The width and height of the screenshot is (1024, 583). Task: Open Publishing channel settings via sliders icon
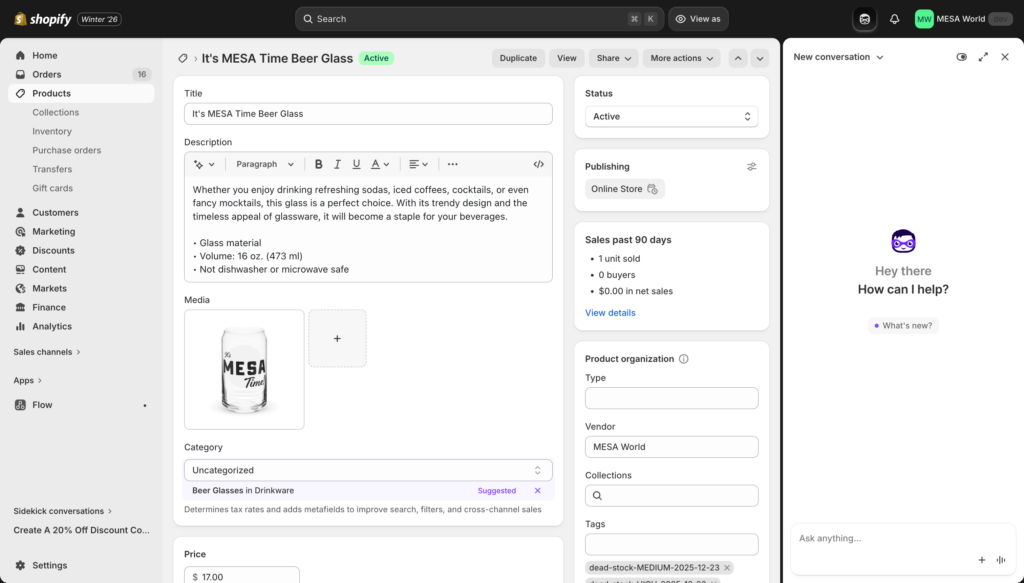pos(751,166)
